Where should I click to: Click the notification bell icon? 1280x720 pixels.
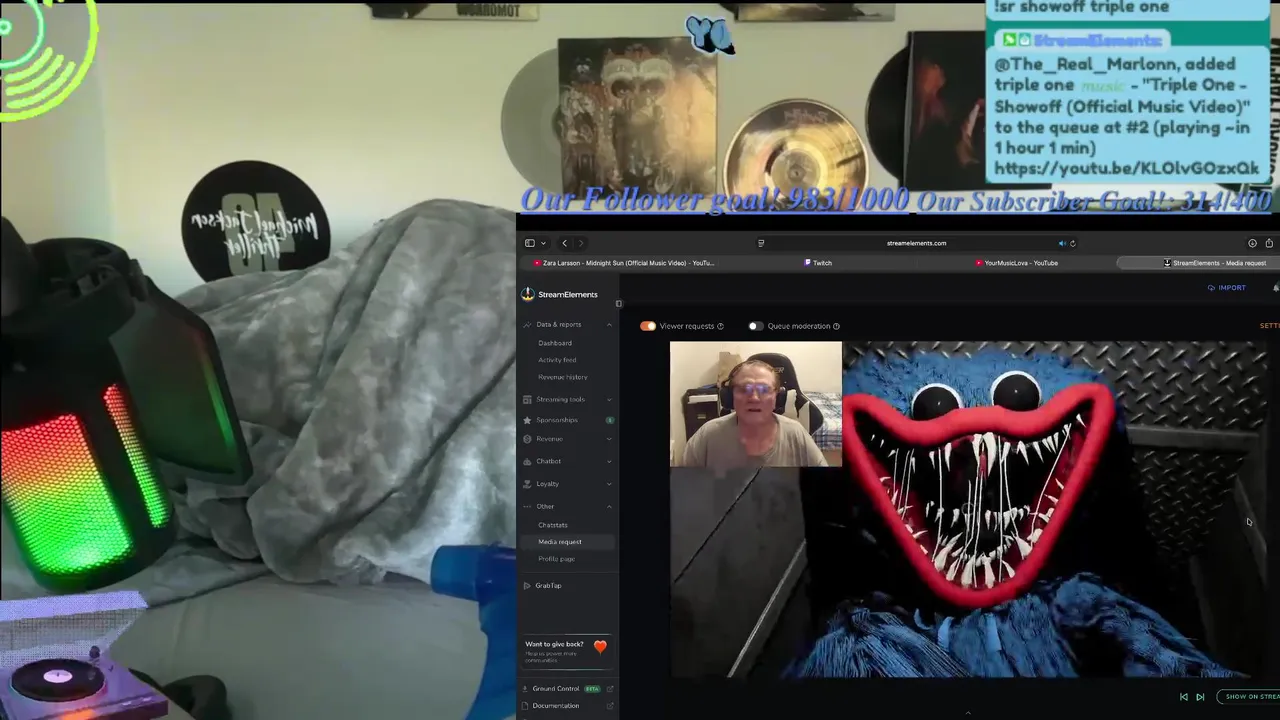point(1276,288)
